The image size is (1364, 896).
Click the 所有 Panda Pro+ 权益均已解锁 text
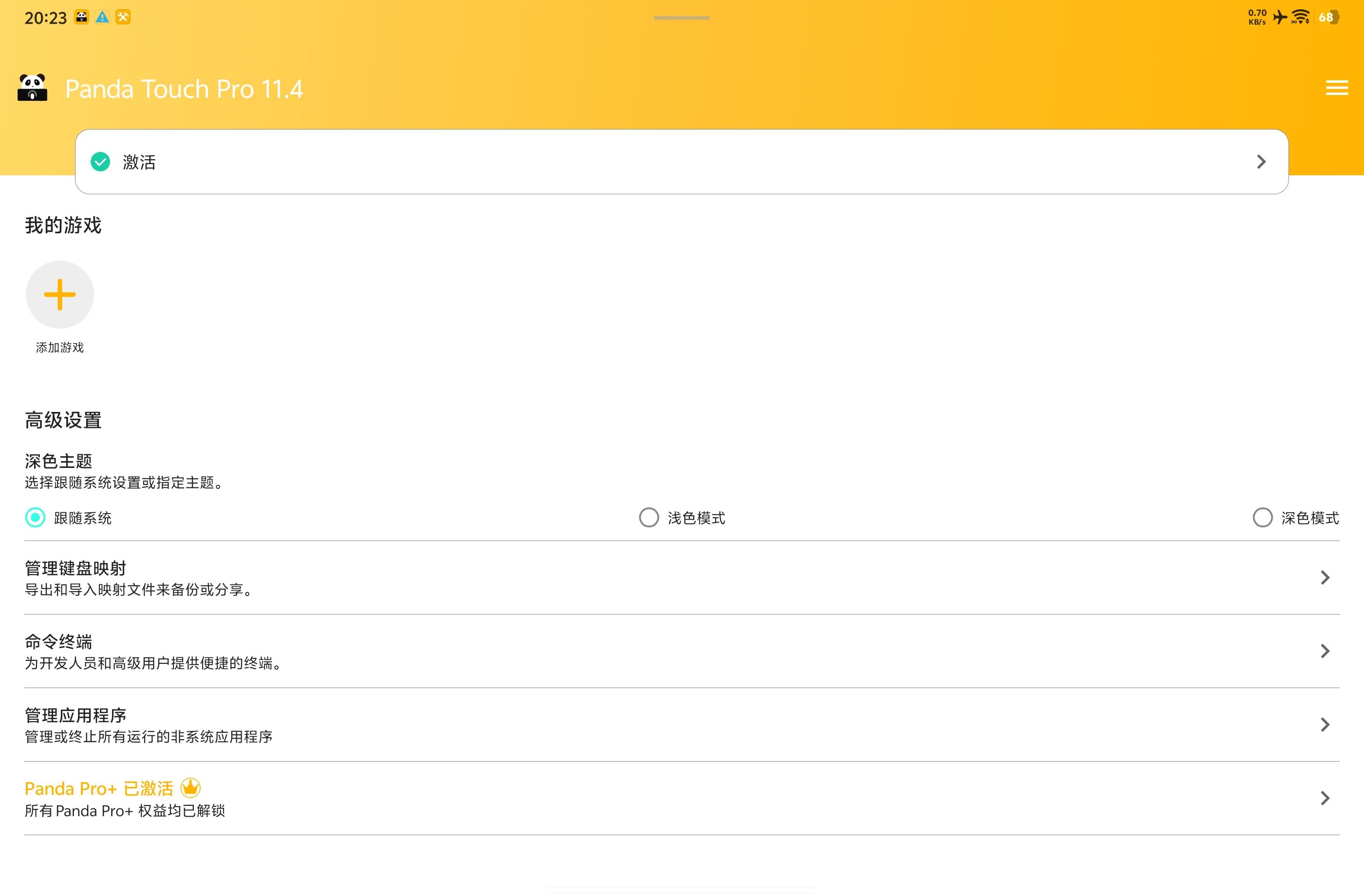(125, 811)
